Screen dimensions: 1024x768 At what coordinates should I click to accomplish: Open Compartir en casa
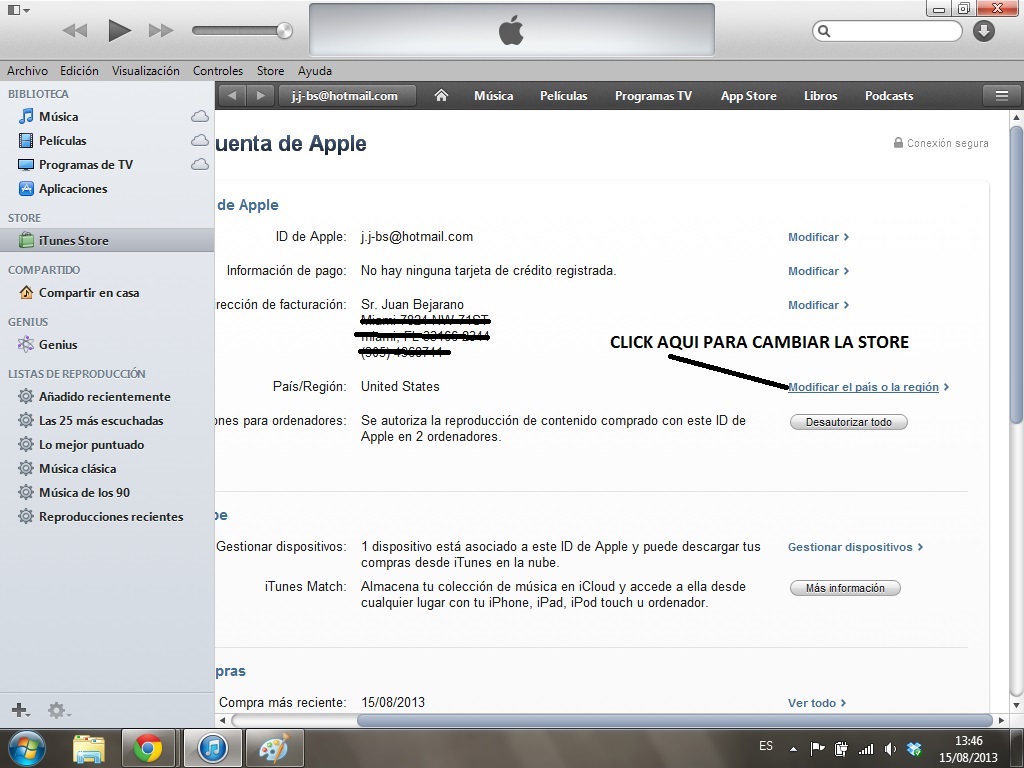pos(89,293)
